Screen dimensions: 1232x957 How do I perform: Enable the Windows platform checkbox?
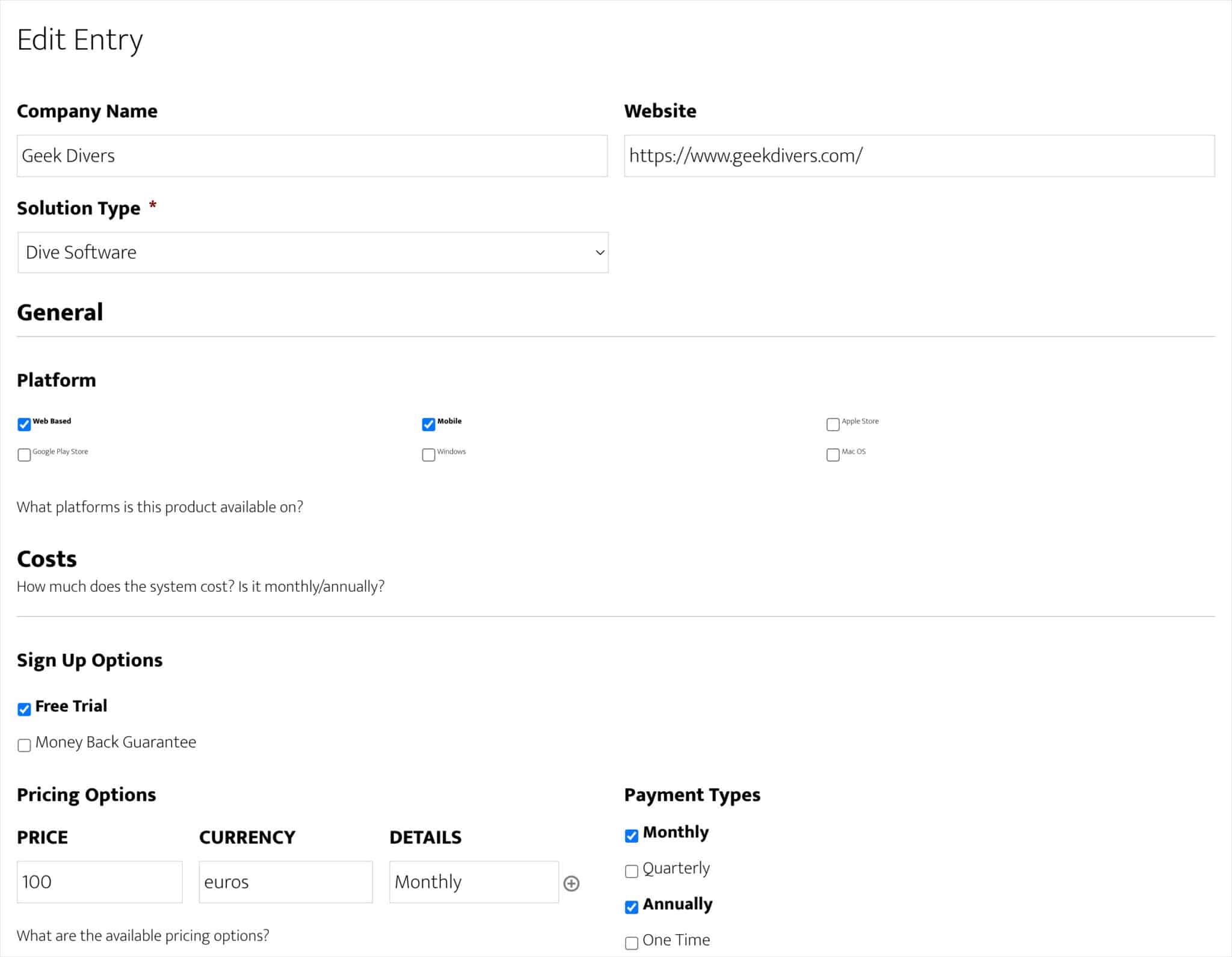pyautogui.click(x=428, y=455)
